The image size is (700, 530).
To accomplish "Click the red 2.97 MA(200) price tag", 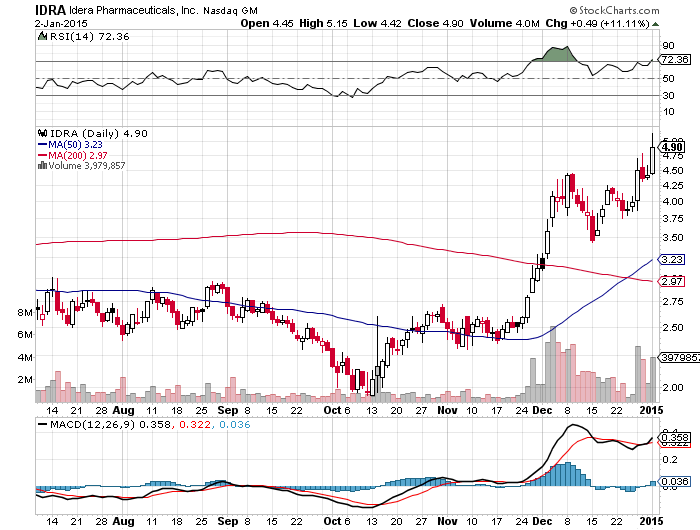I will click(671, 281).
